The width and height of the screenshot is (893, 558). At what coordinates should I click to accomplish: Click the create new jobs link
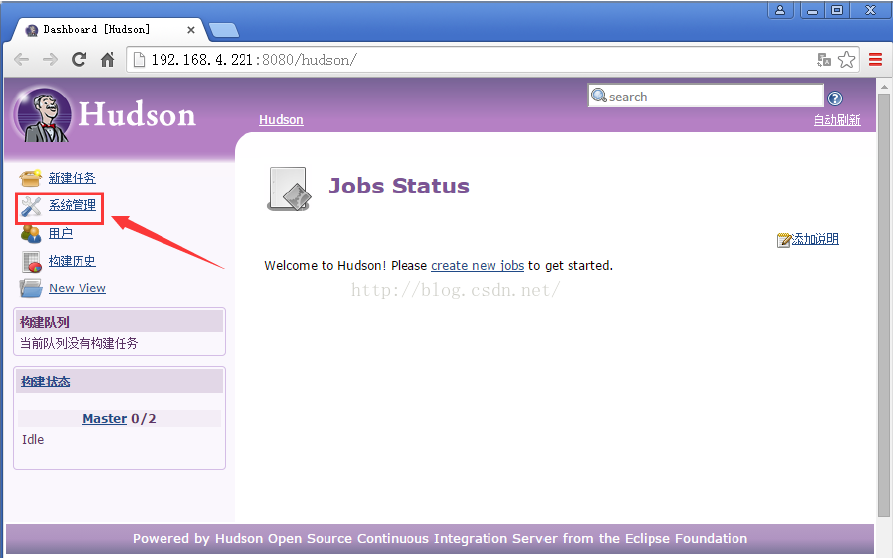click(x=477, y=266)
